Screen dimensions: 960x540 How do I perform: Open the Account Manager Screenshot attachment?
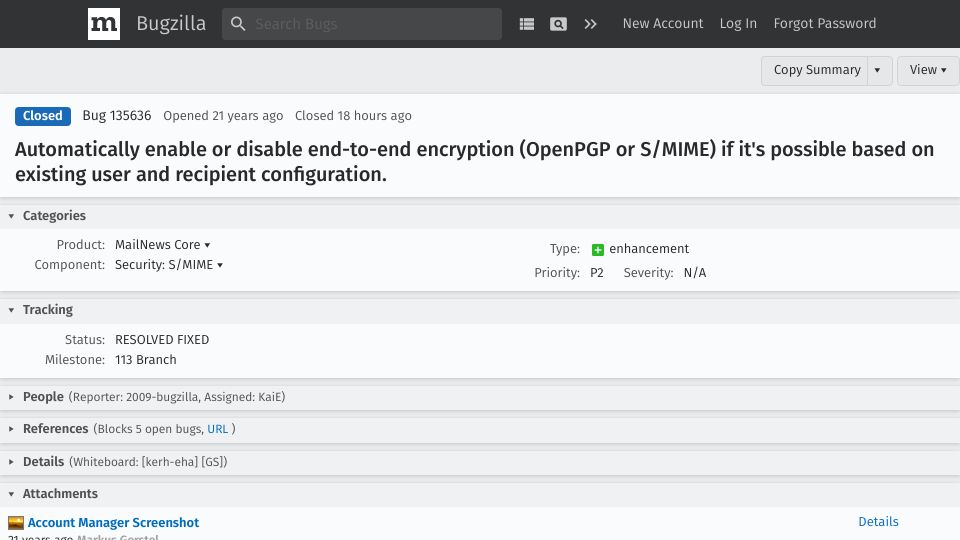coord(113,522)
